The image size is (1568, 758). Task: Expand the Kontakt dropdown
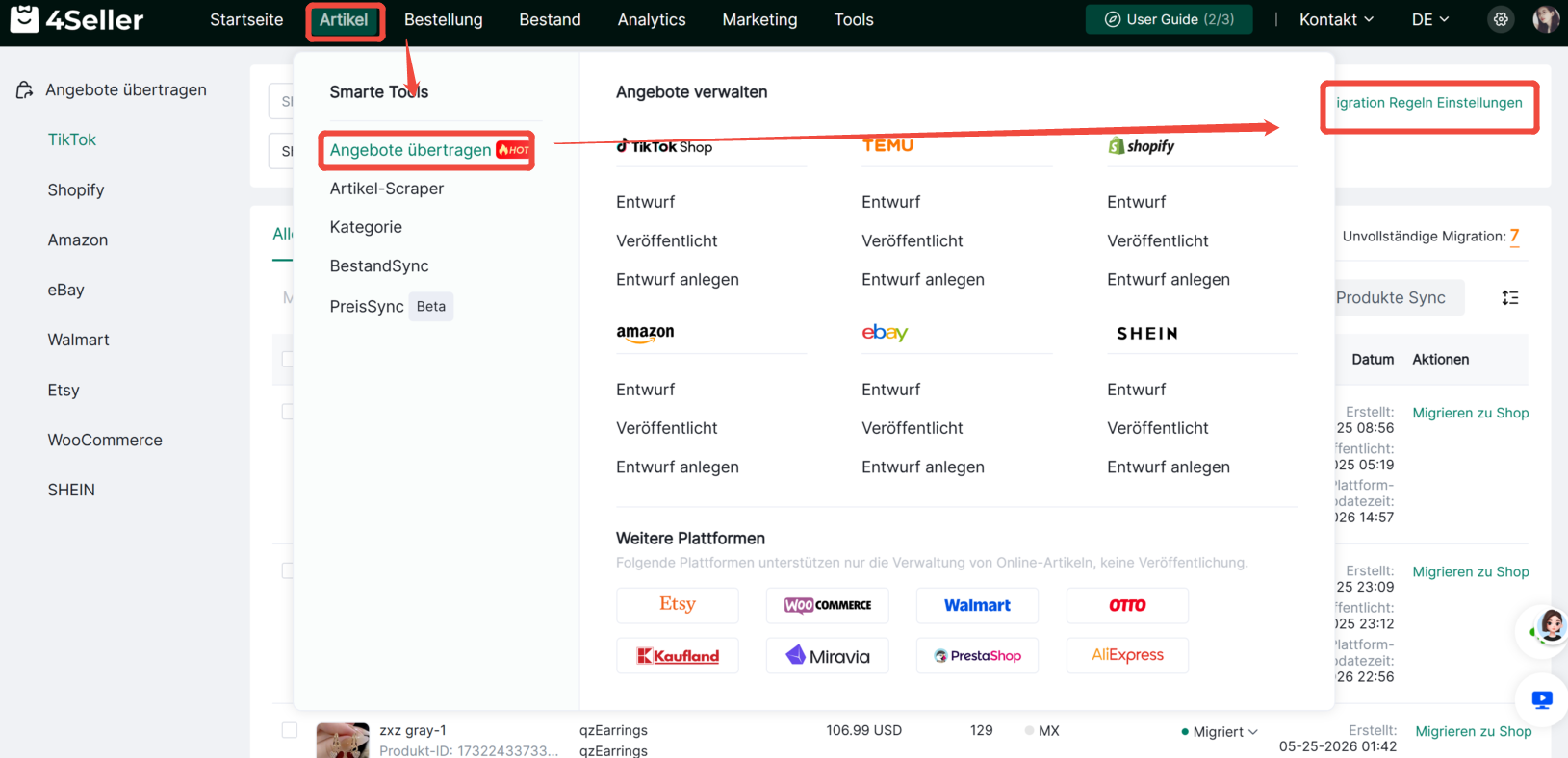click(x=1336, y=19)
